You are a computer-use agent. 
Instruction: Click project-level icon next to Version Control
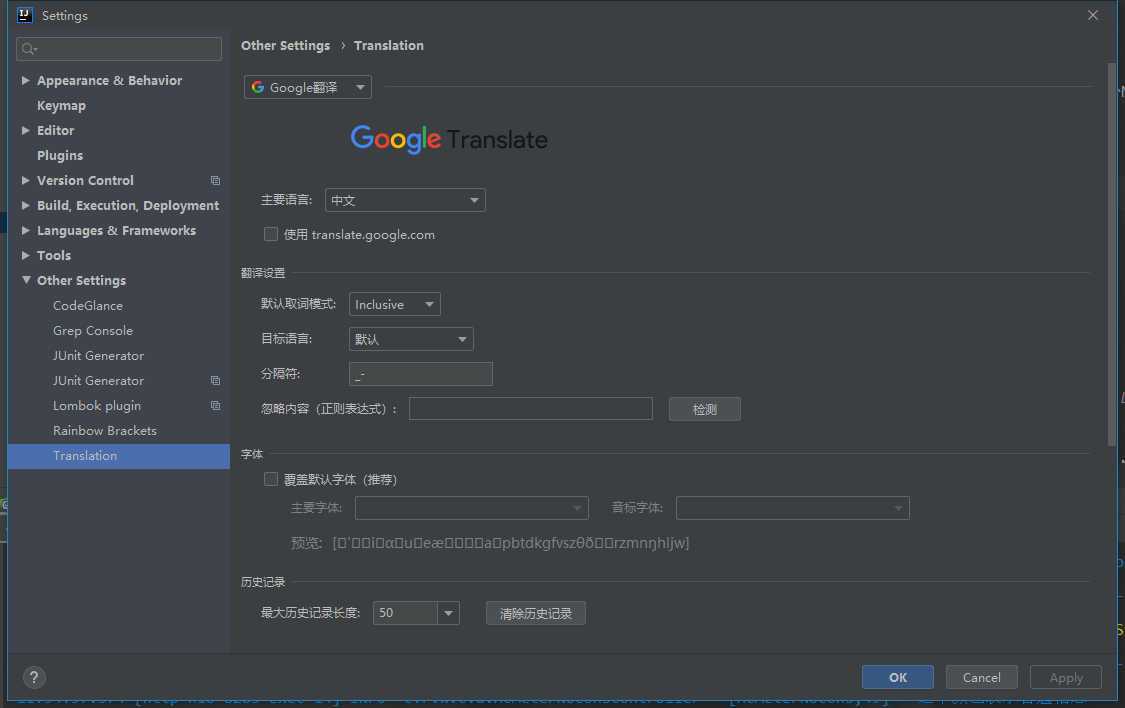(x=215, y=181)
